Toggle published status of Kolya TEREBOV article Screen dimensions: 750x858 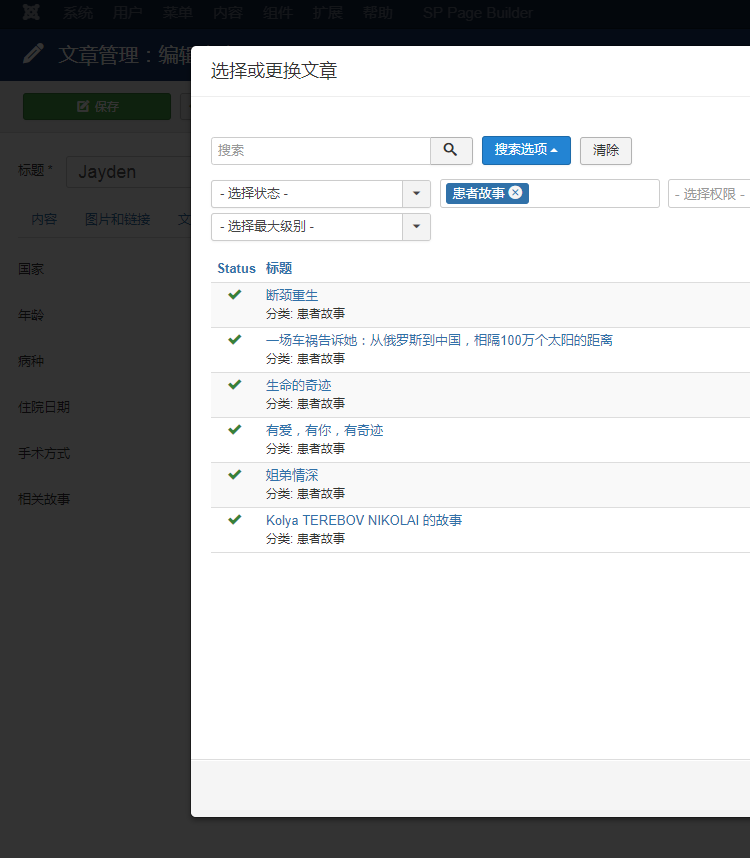coord(235,520)
